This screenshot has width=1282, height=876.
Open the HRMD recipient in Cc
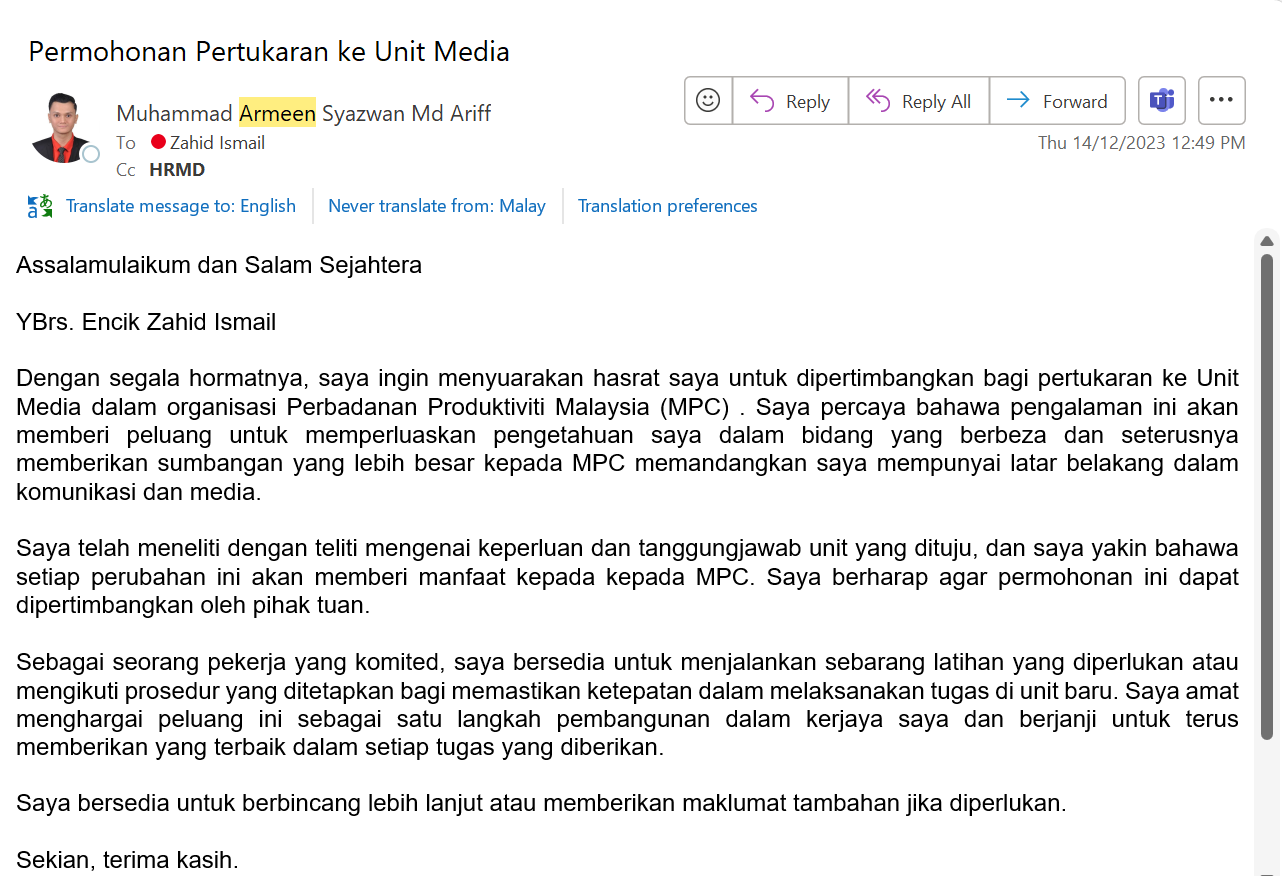177,170
